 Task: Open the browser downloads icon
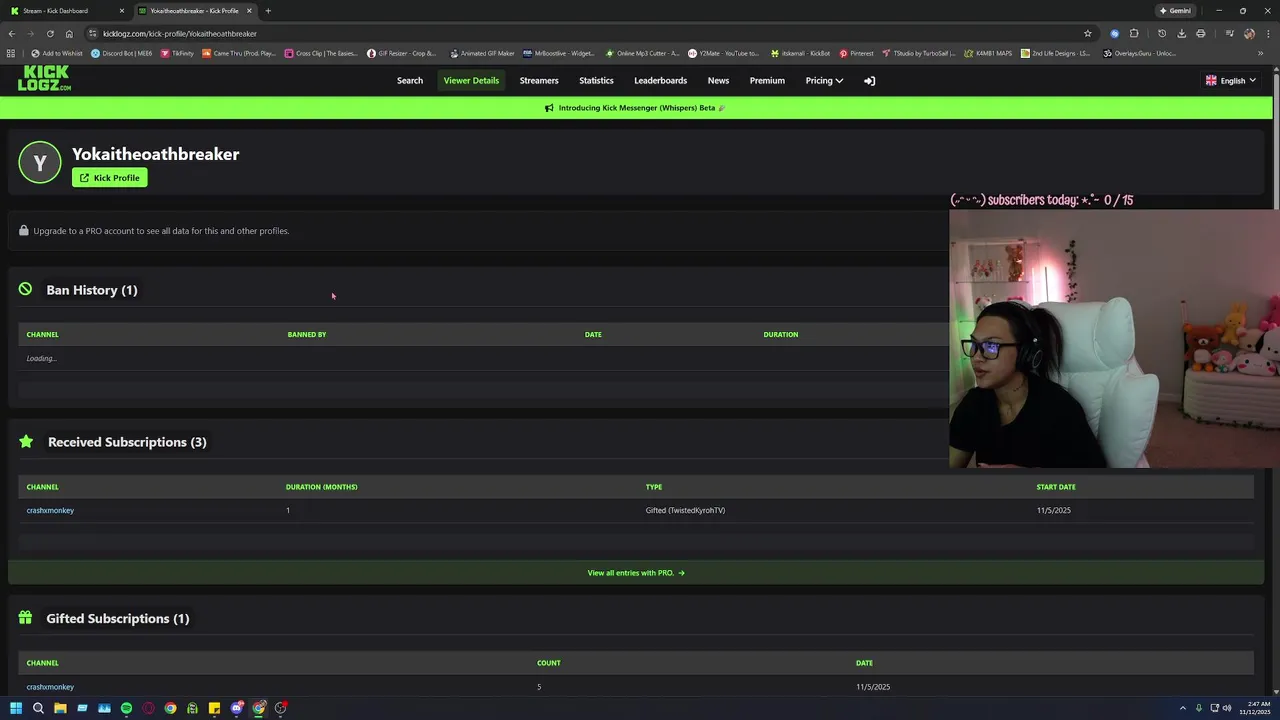[x=1181, y=33]
